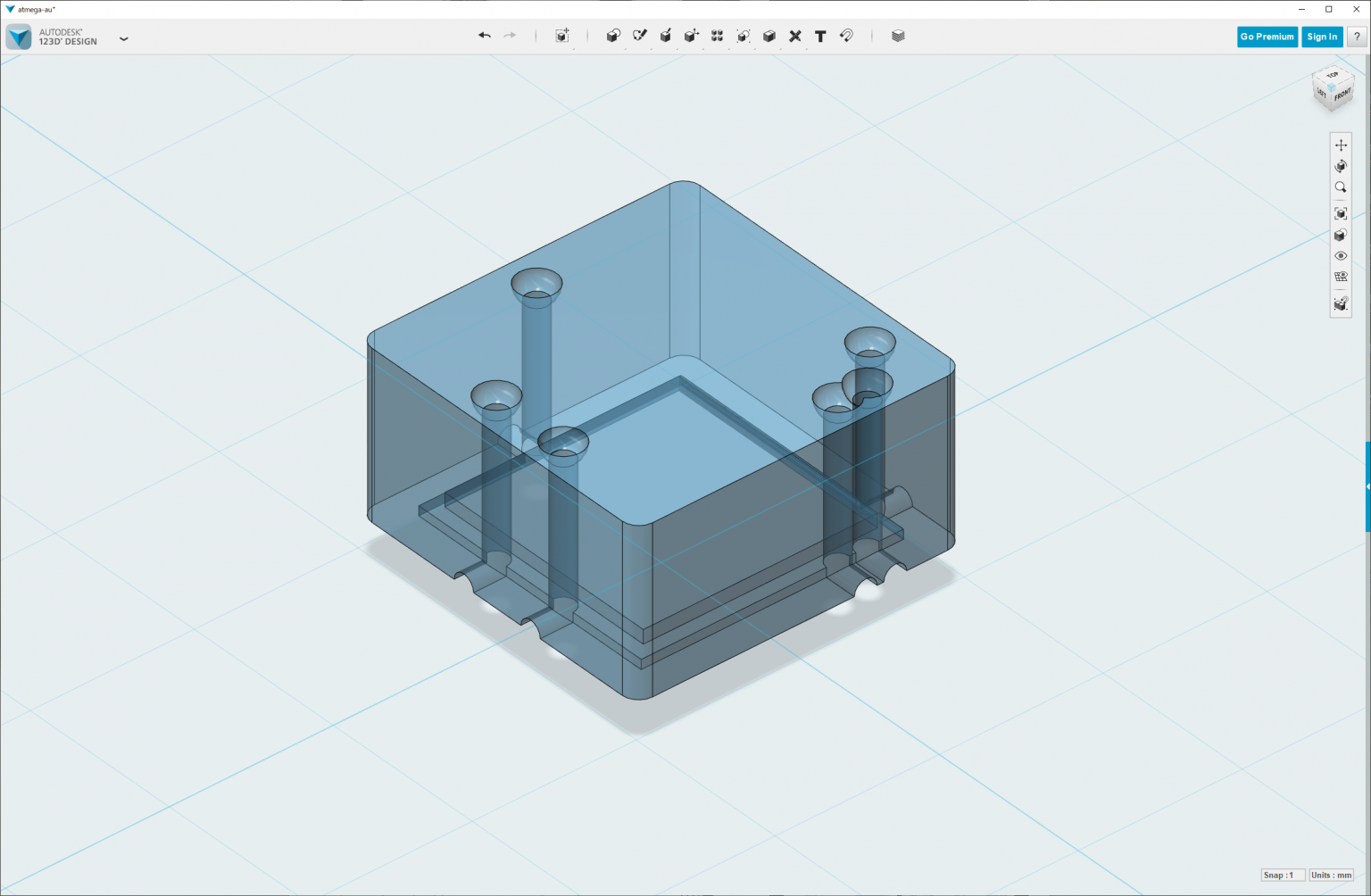This screenshot has height=896, width=1371.
Task: Open the Pattern tool menu
Action: coord(717,36)
